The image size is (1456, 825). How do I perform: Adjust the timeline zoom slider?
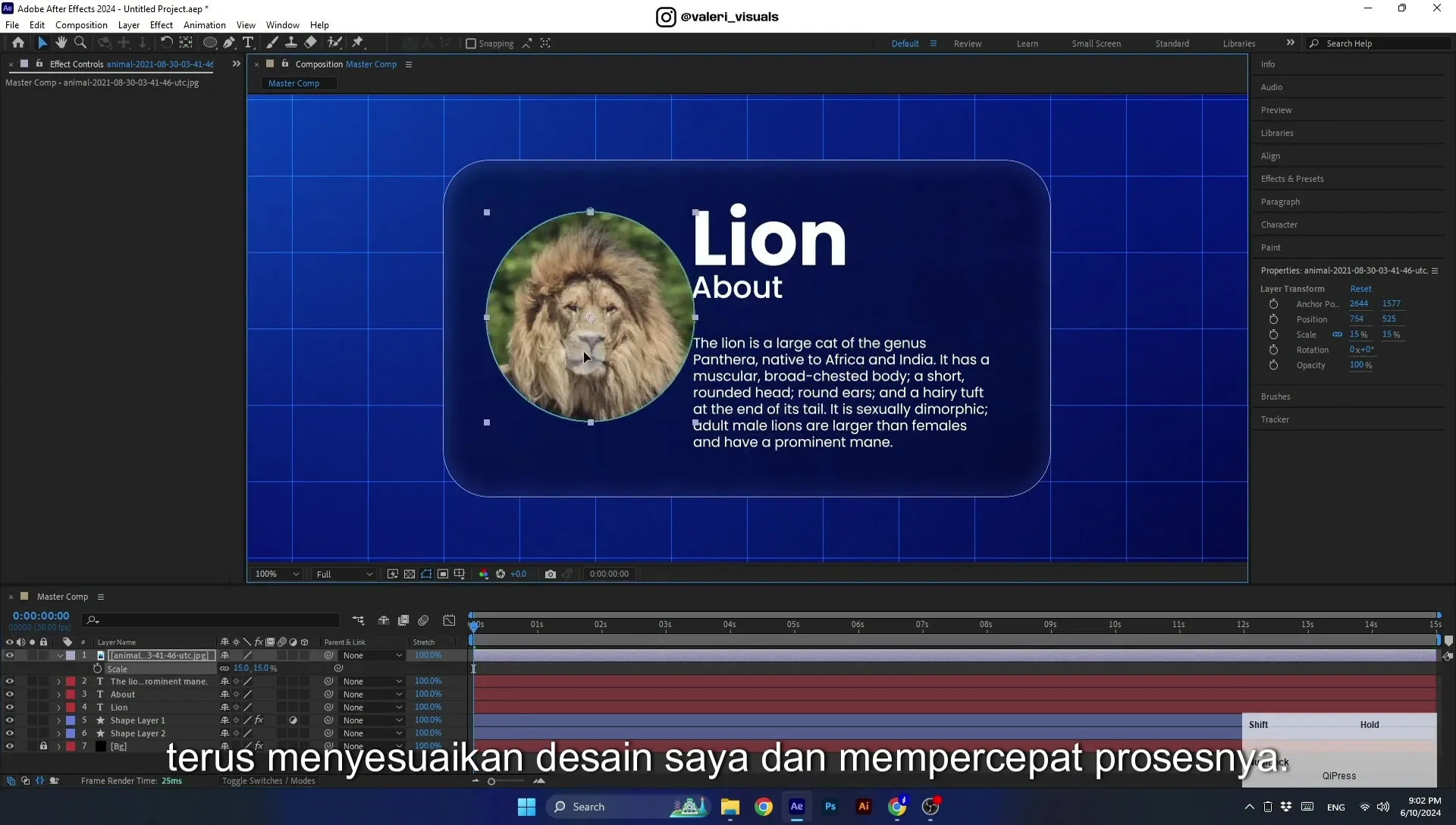pos(491,782)
